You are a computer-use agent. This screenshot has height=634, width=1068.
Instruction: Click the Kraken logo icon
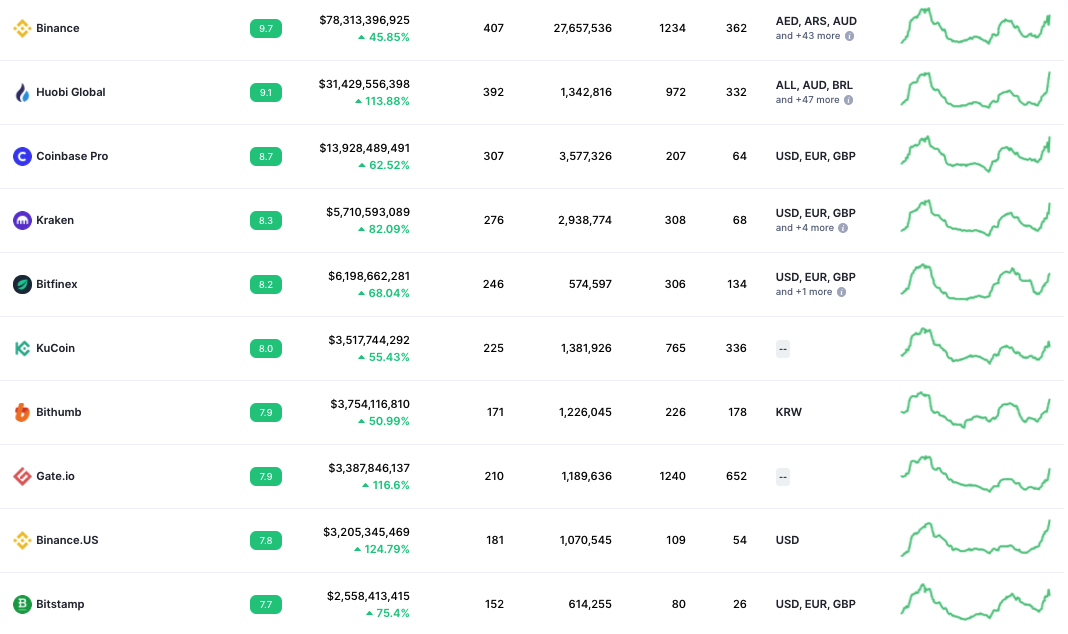(22, 220)
